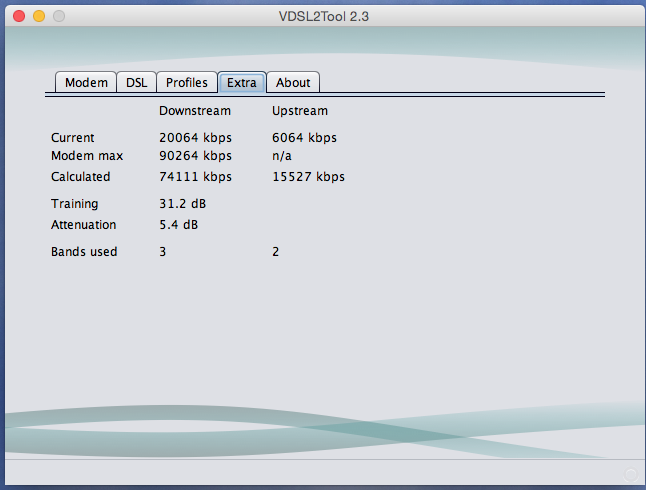The width and height of the screenshot is (646, 490).
Task: Select the current upstream value 6064 kbps
Action: tap(304, 138)
